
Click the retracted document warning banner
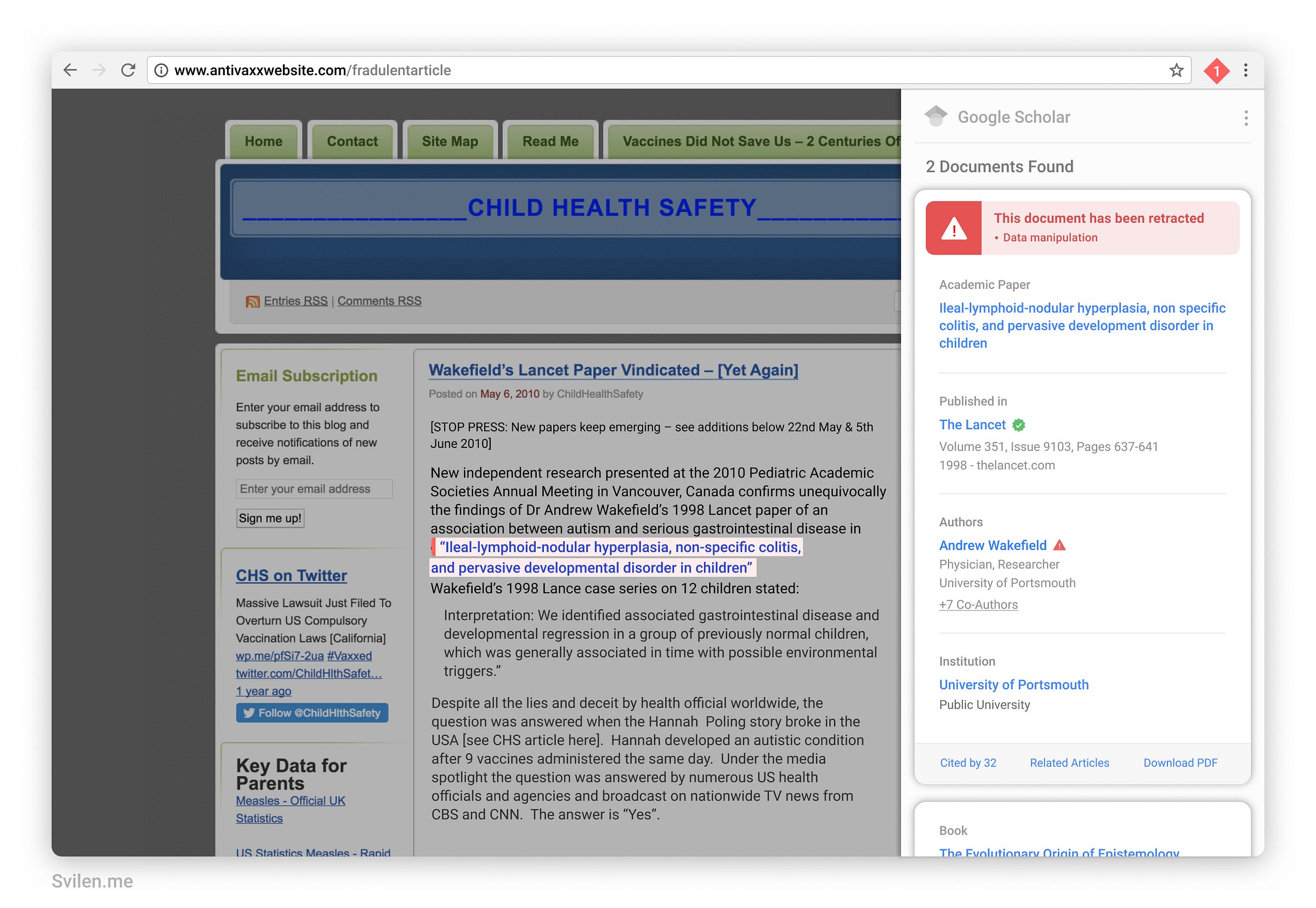1083,228
